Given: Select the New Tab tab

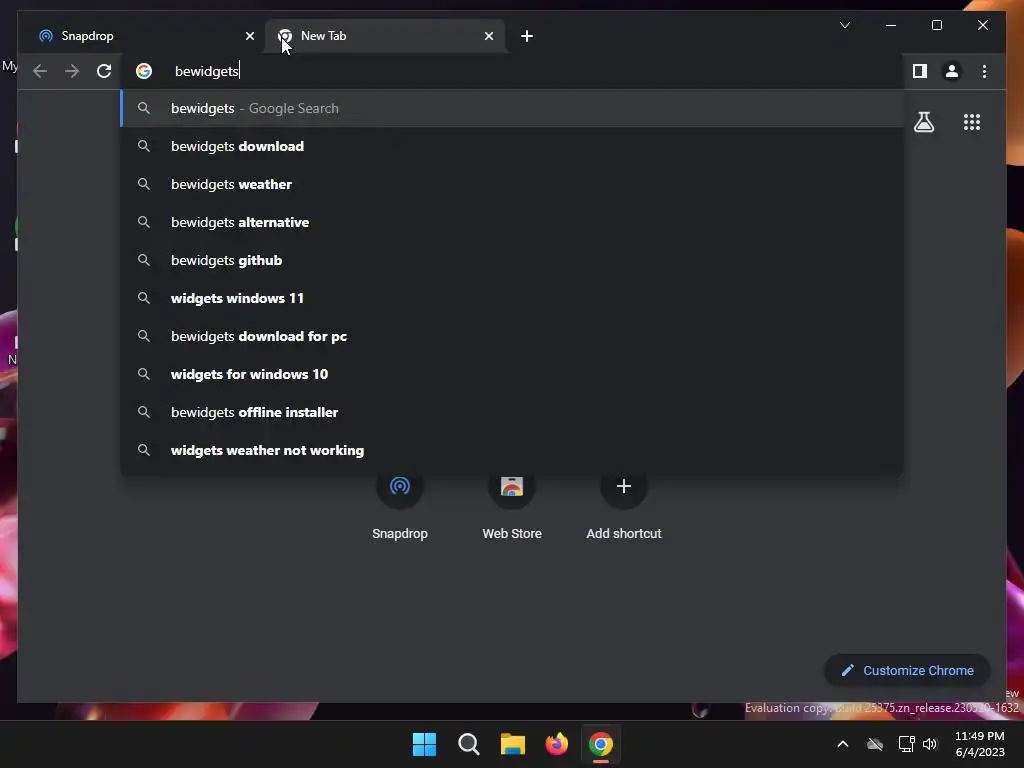Looking at the screenshot, I should (385, 36).
